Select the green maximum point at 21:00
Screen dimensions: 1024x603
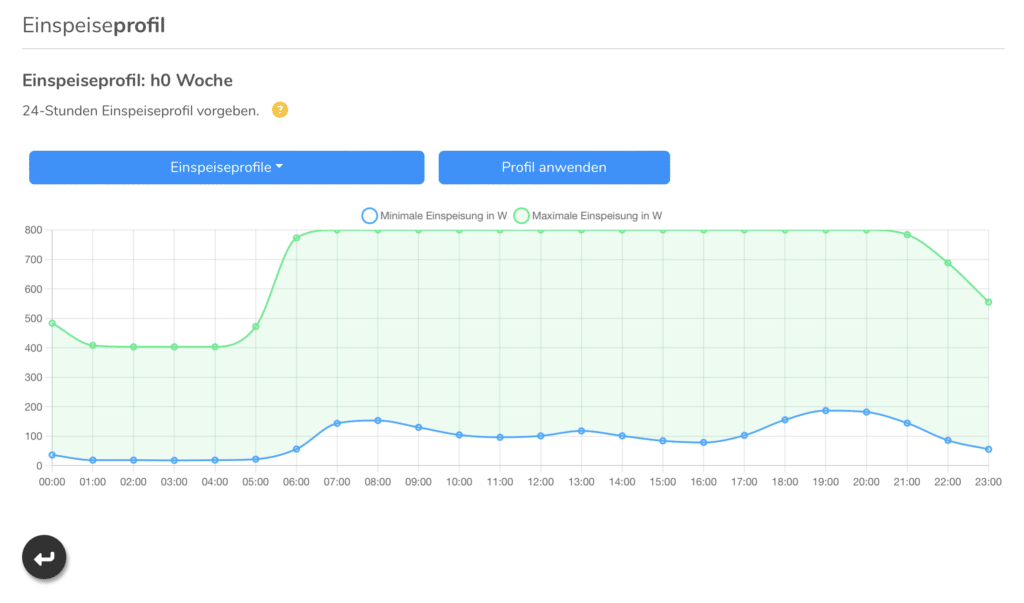click(907, 235)
